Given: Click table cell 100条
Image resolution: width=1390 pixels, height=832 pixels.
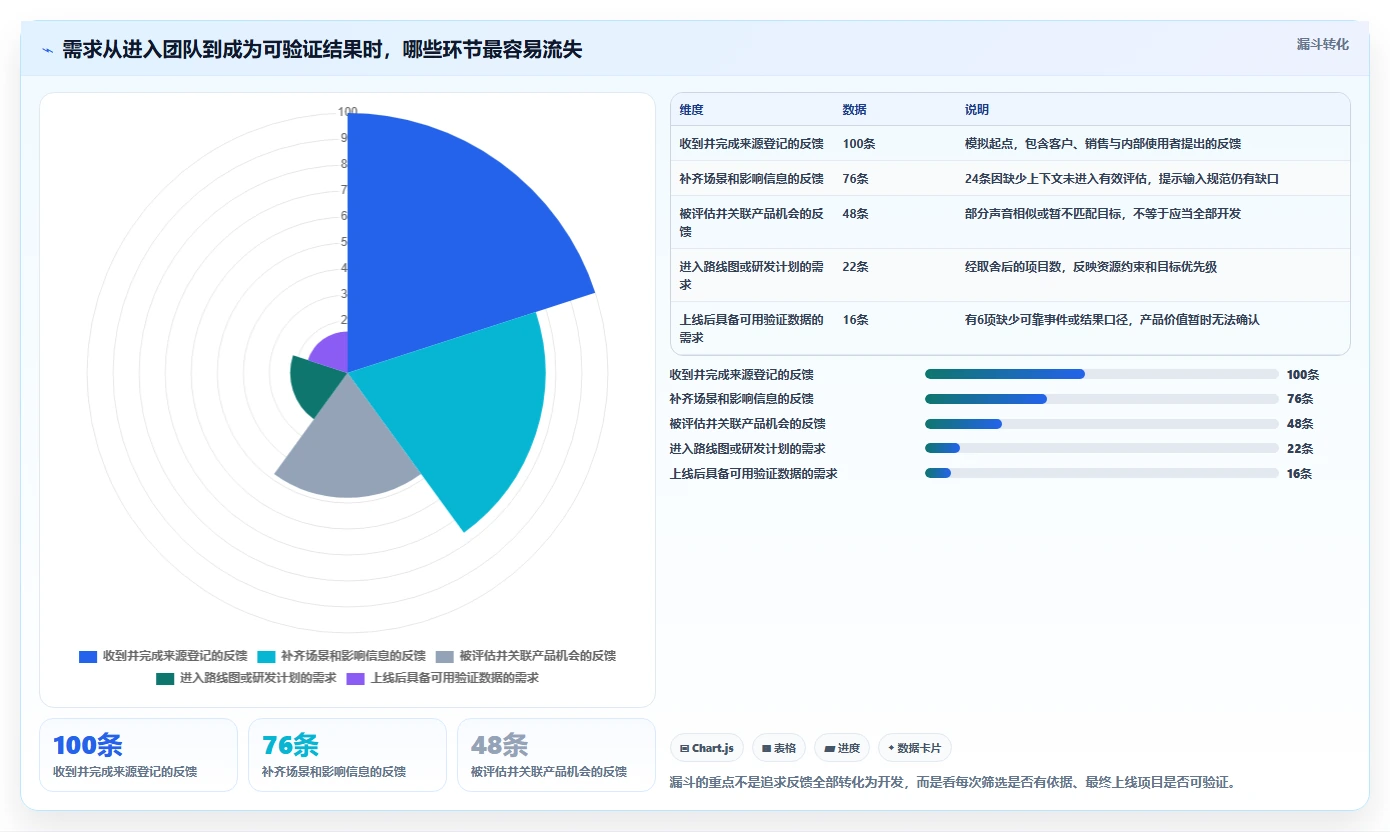Looking at the screenshot, I should click(x=859, y=144).
